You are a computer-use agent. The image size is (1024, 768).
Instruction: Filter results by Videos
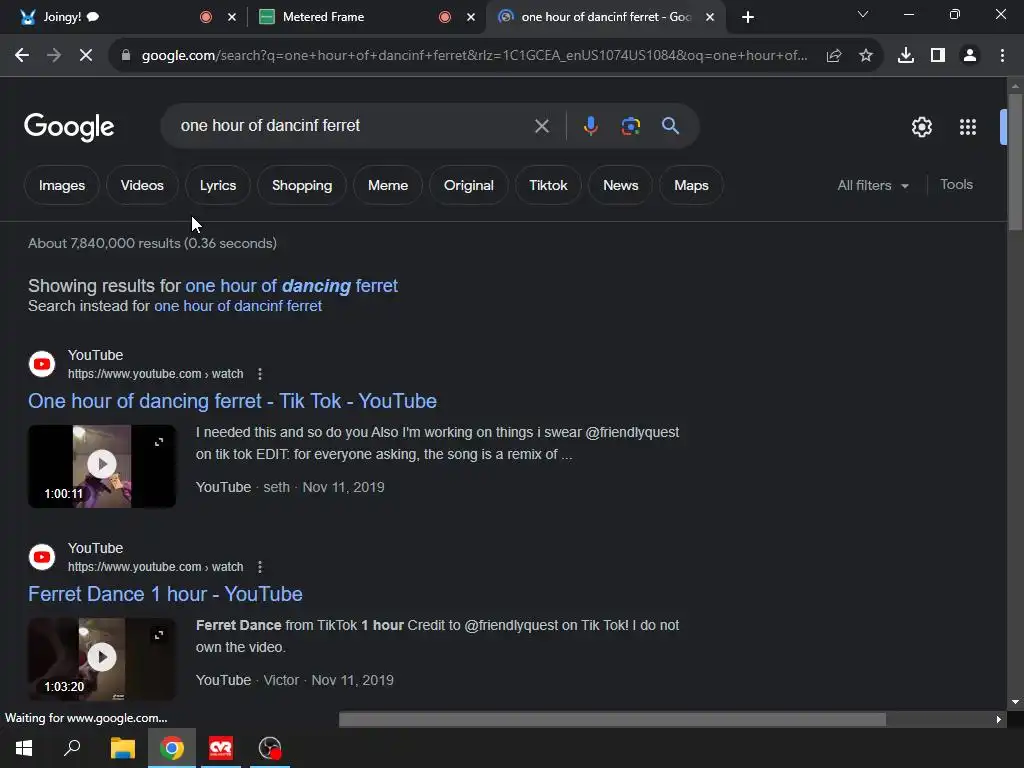tap(142, 185)
